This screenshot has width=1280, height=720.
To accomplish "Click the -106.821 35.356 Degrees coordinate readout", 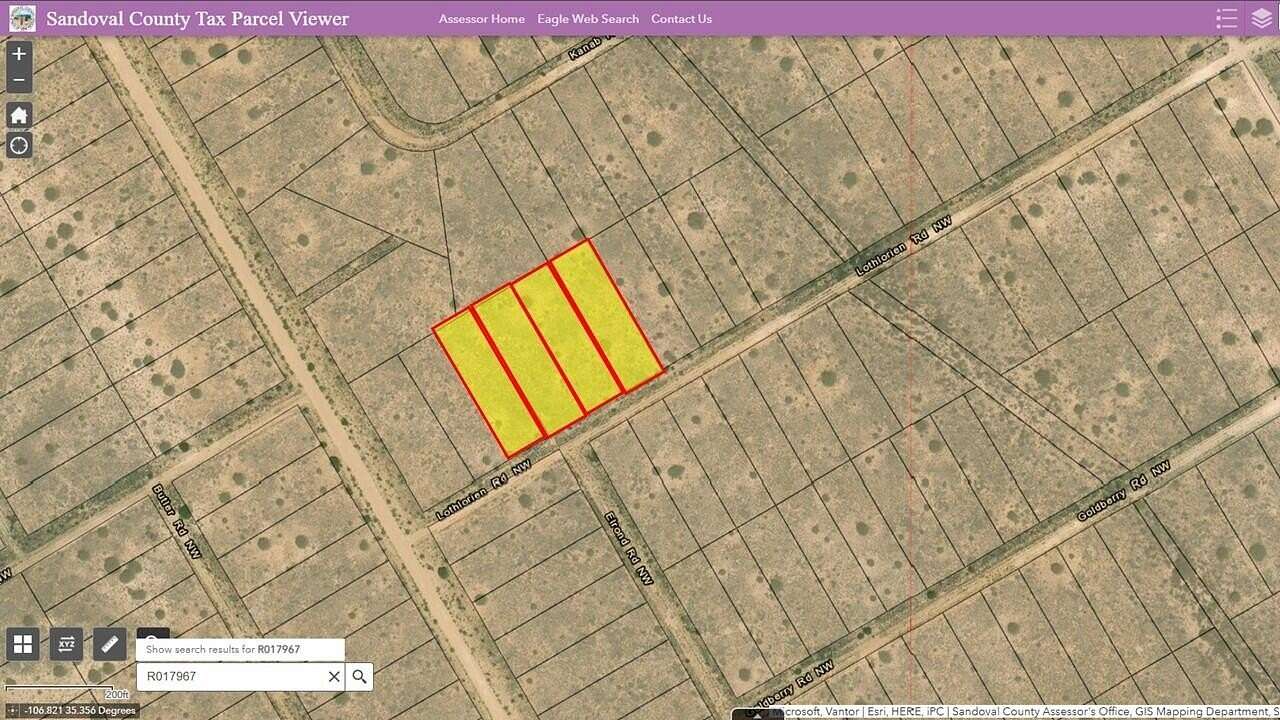I will coord(80,711).
